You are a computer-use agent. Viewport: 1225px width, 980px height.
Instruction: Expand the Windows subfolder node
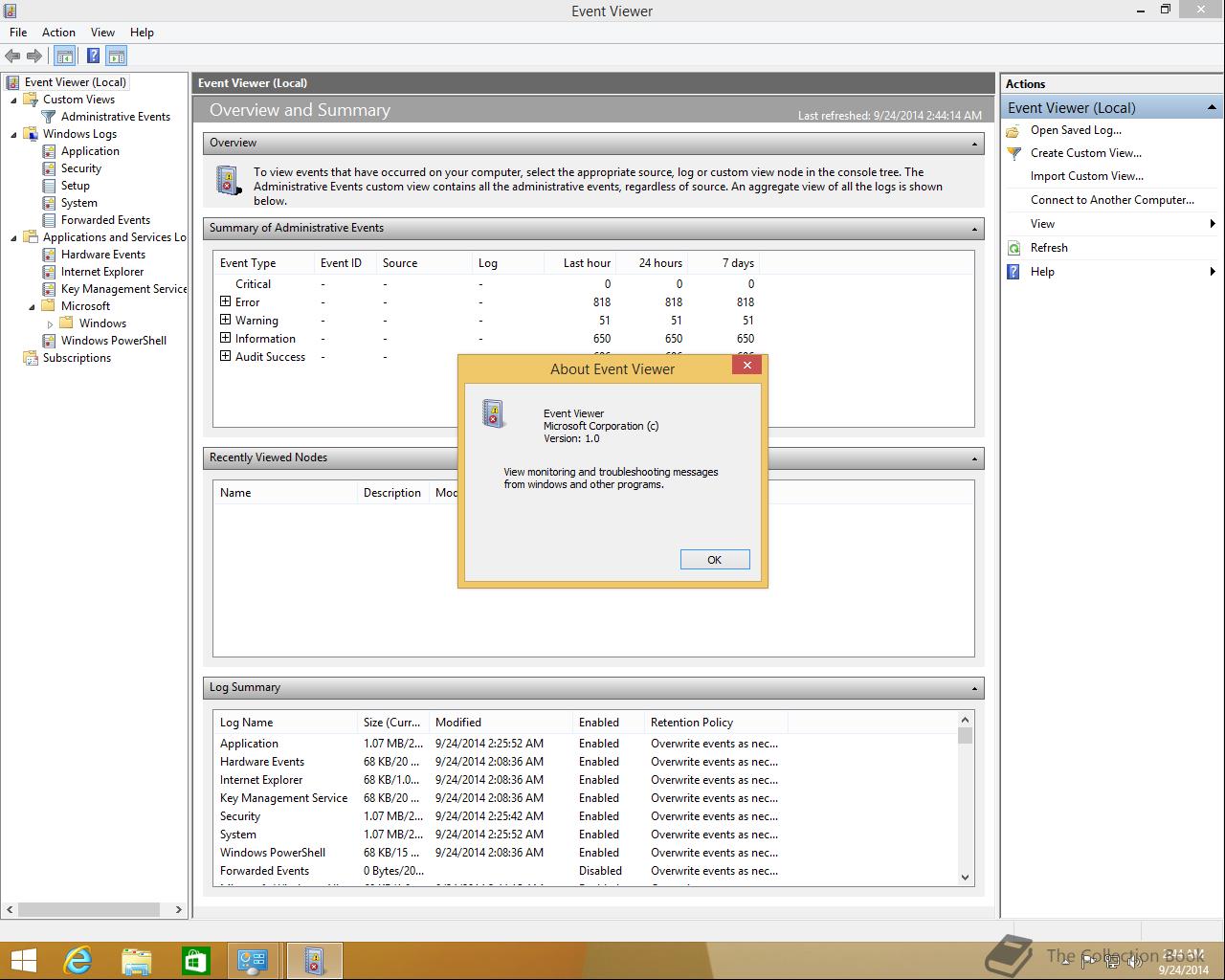pos(50,323)
